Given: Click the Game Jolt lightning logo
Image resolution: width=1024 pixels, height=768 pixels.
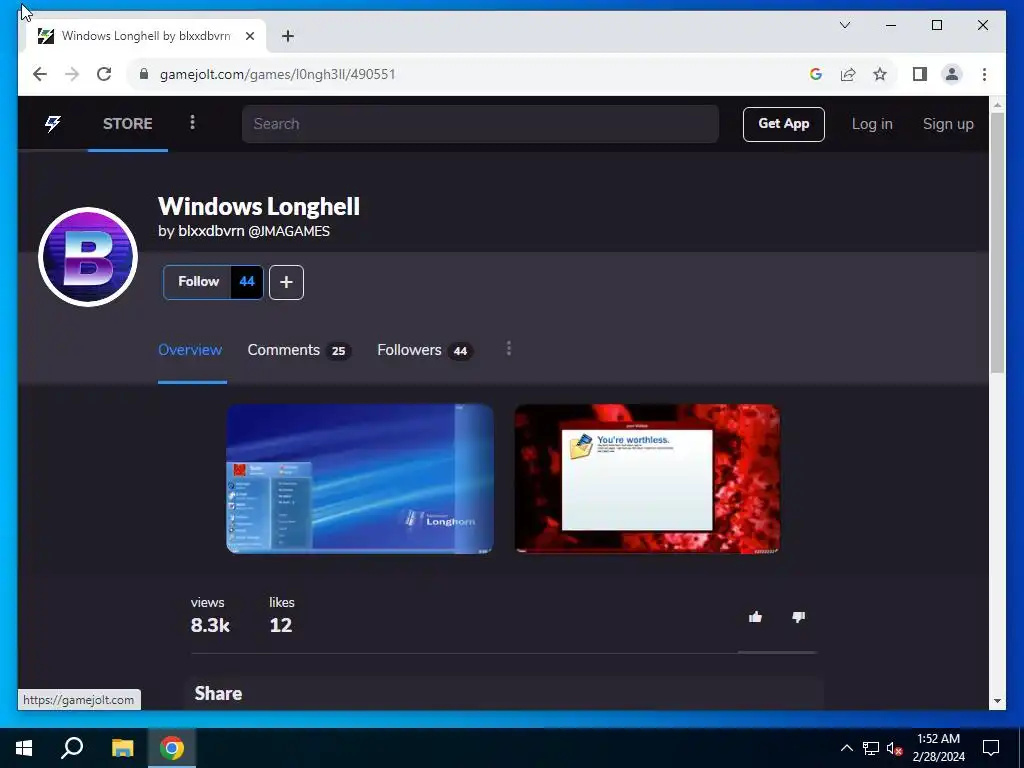Looking at the screenshot, I should (x=53, y=123).
